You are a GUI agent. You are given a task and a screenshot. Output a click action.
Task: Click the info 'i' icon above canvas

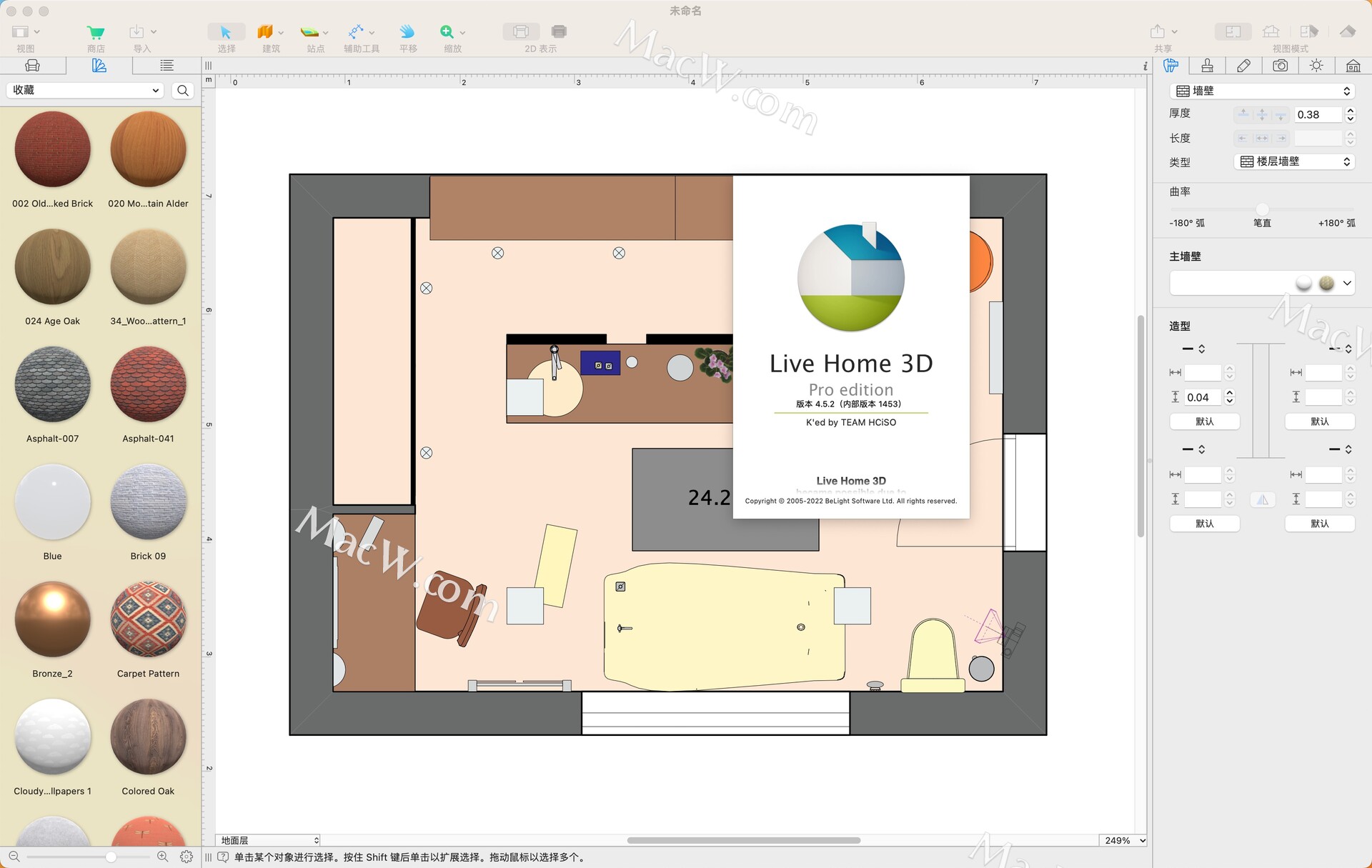click(1145, 66)
